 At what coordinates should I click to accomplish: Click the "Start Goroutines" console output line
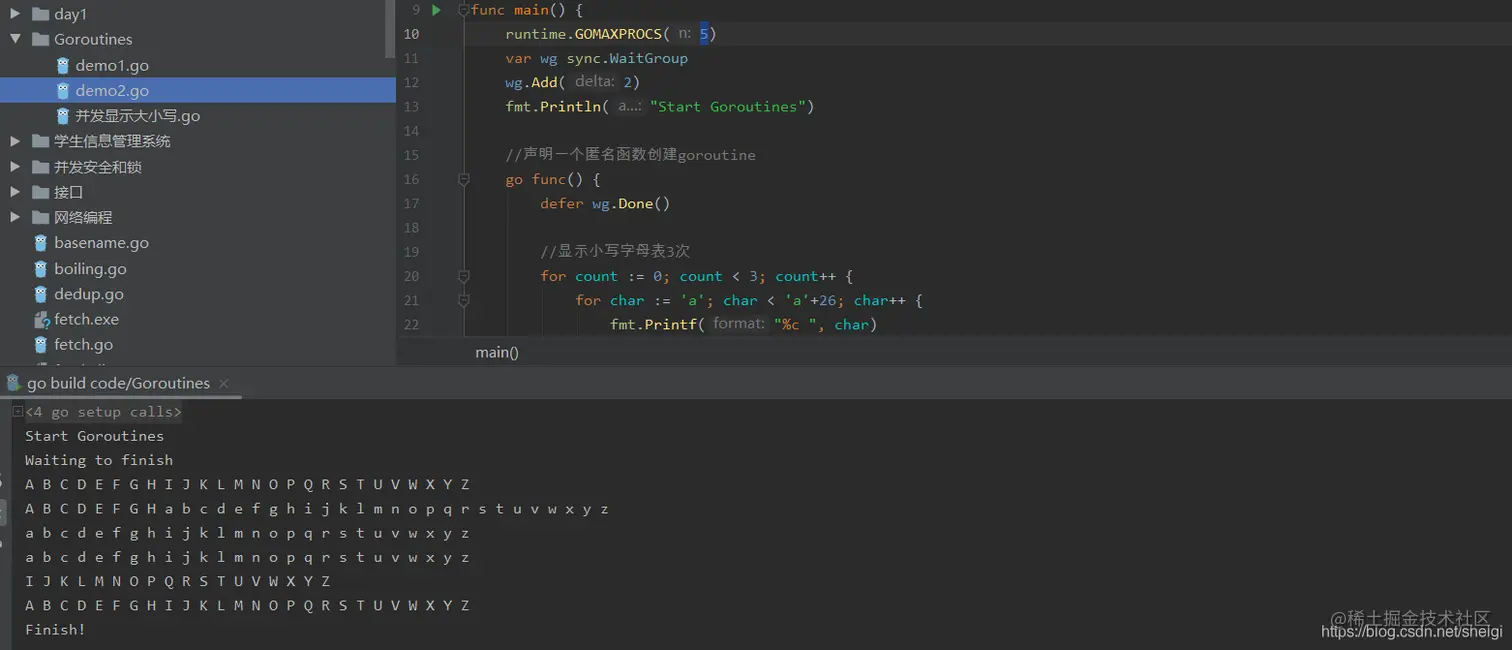(94, 436)
